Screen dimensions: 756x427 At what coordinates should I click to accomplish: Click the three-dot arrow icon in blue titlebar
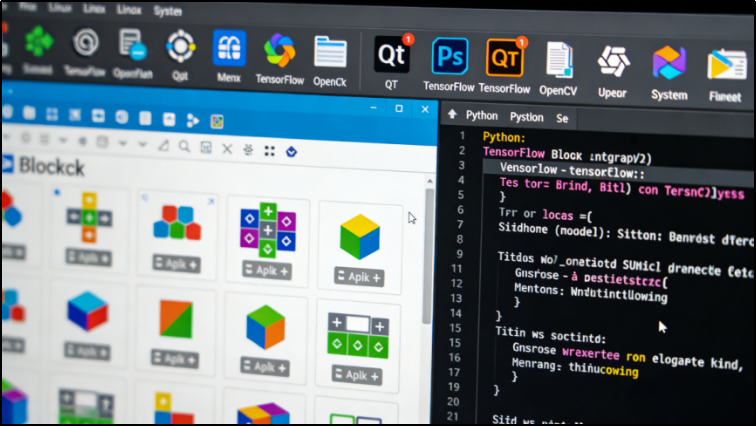pos(192,120)
